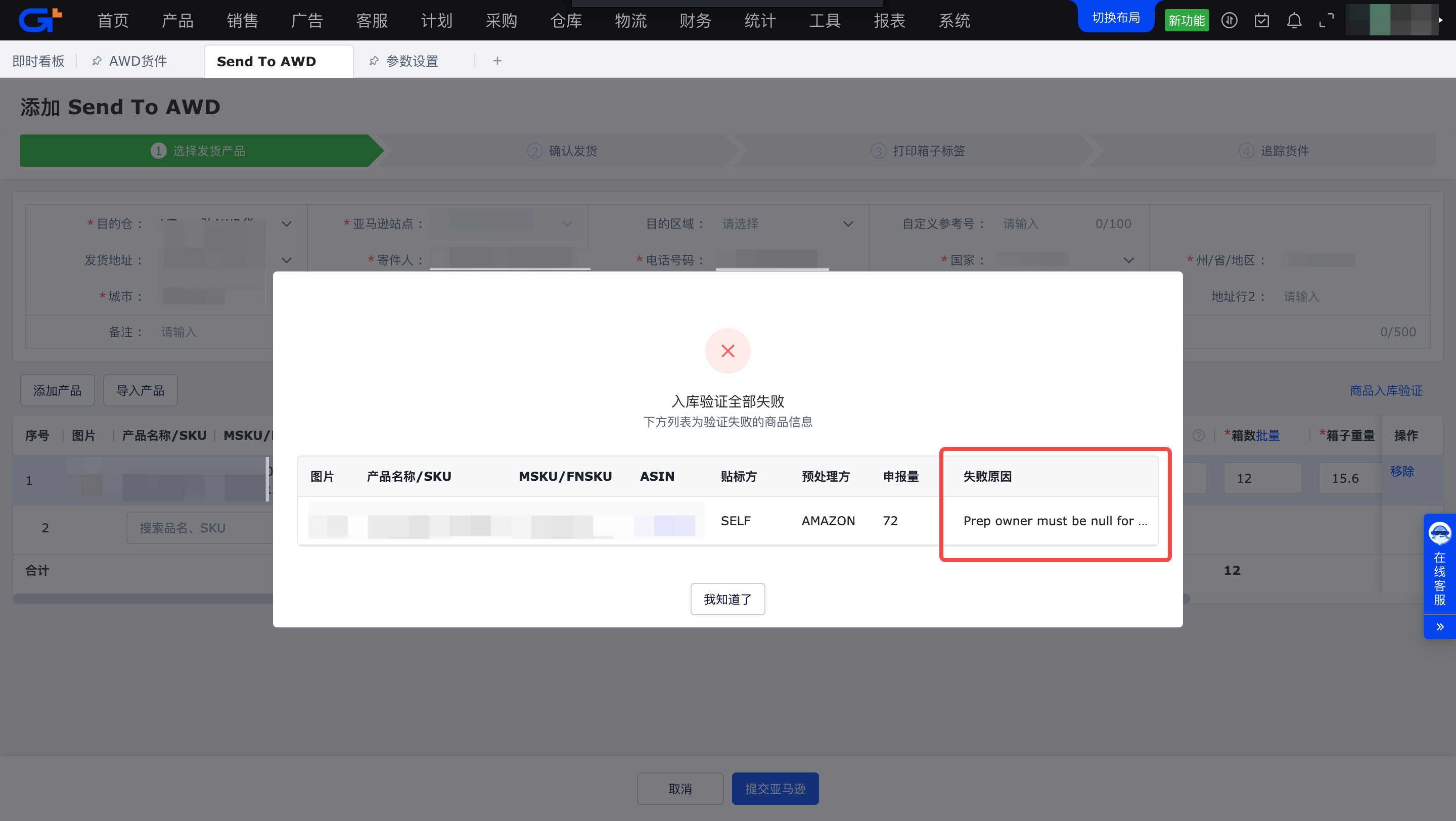The height and width of the screenshot is (821, 1456).
Task: Click the 箱子重量 field showing 15.6
Action: tap(1350, 478)
